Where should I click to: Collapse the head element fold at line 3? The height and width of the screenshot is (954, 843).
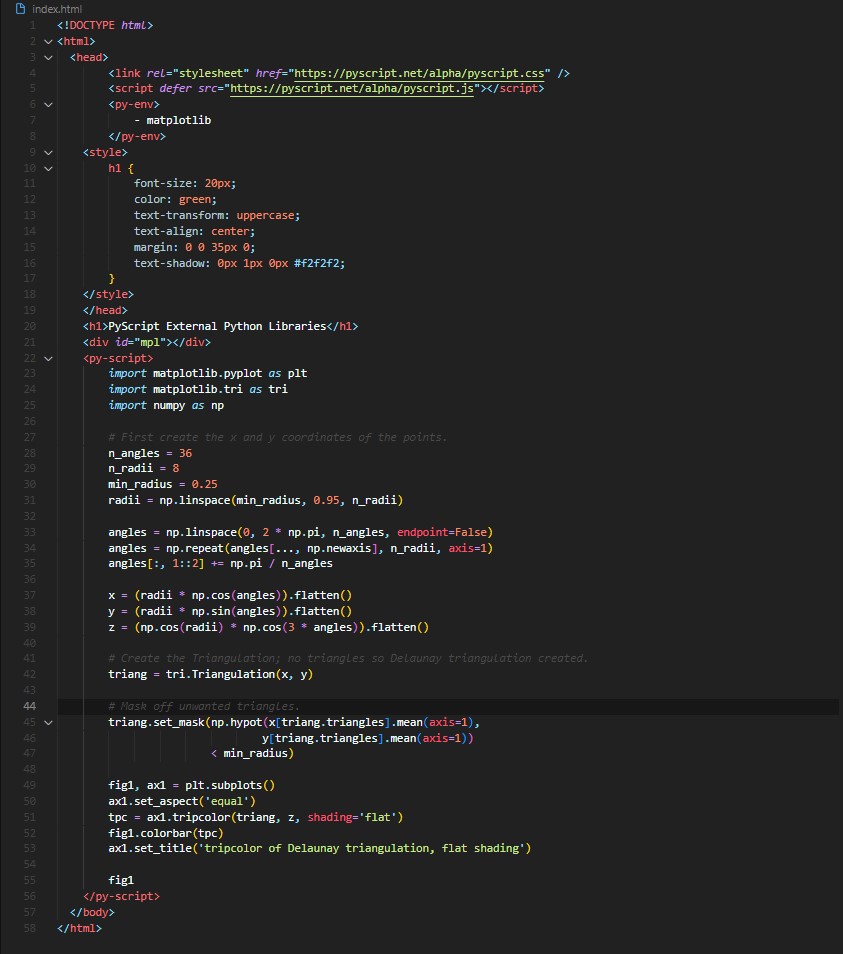point(48,57)
